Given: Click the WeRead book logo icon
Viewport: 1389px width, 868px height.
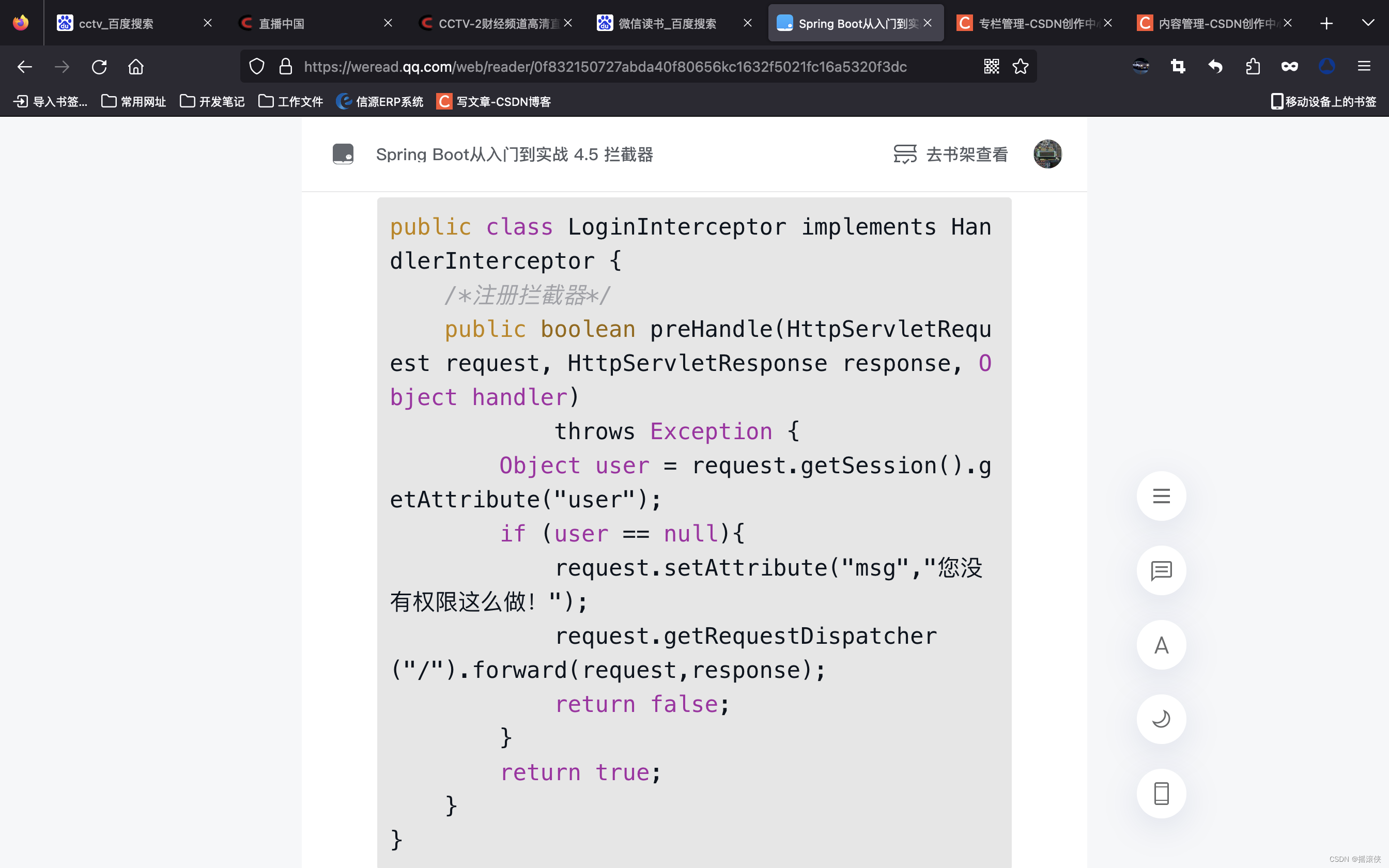Looking at the screenshot, I should tap(343, 154).
